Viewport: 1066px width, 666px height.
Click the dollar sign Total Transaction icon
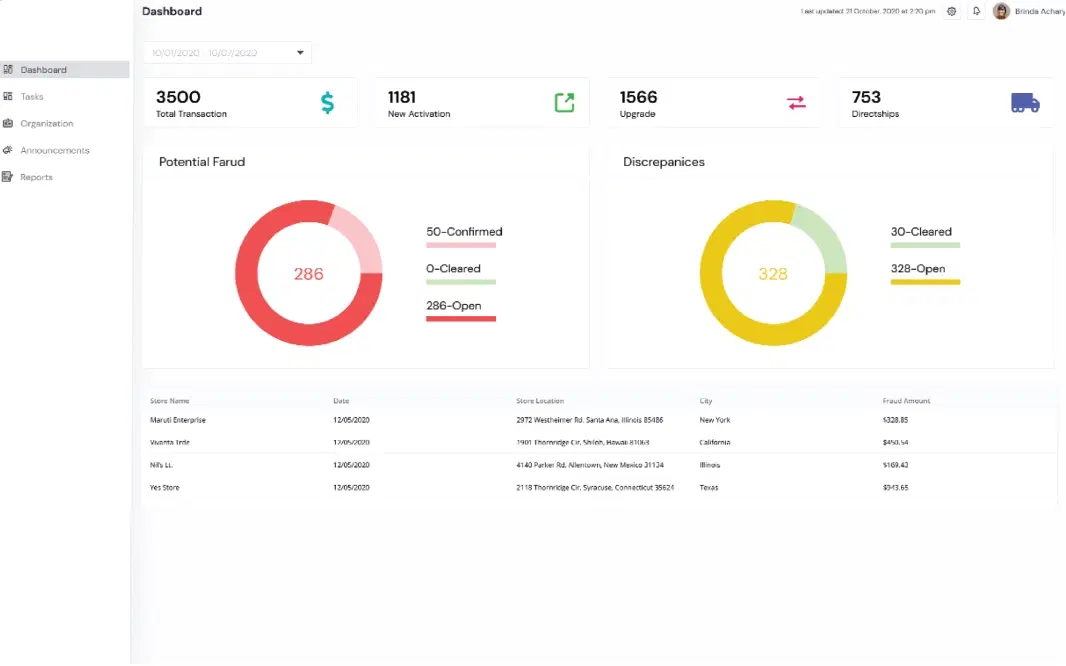pyautogui.click(x=327, y=103)
